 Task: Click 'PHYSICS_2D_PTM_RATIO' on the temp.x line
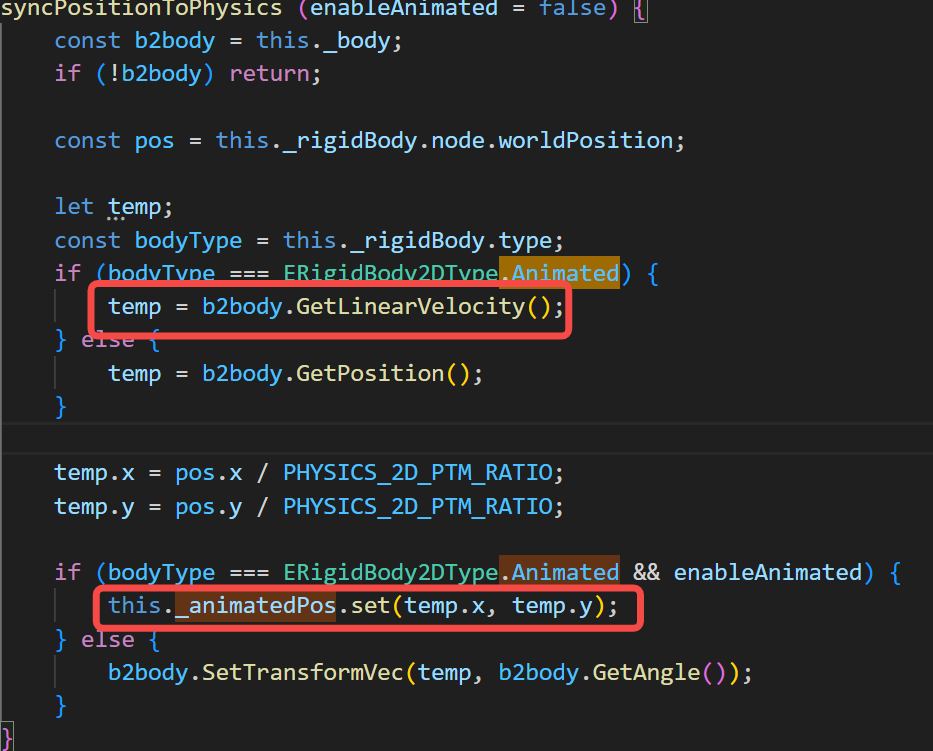point(418,473)
